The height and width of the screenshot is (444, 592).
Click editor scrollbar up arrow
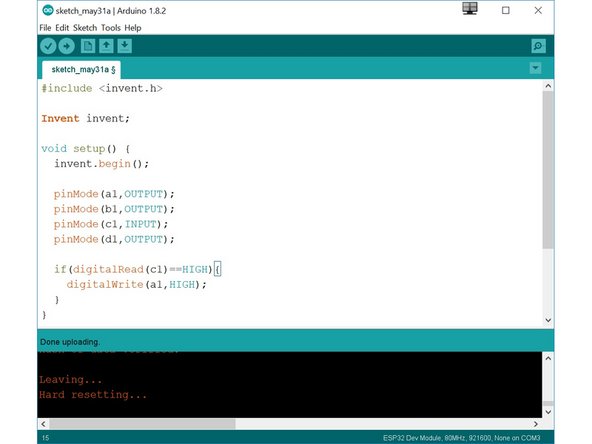pyautogui.click(x=548, y=86)
